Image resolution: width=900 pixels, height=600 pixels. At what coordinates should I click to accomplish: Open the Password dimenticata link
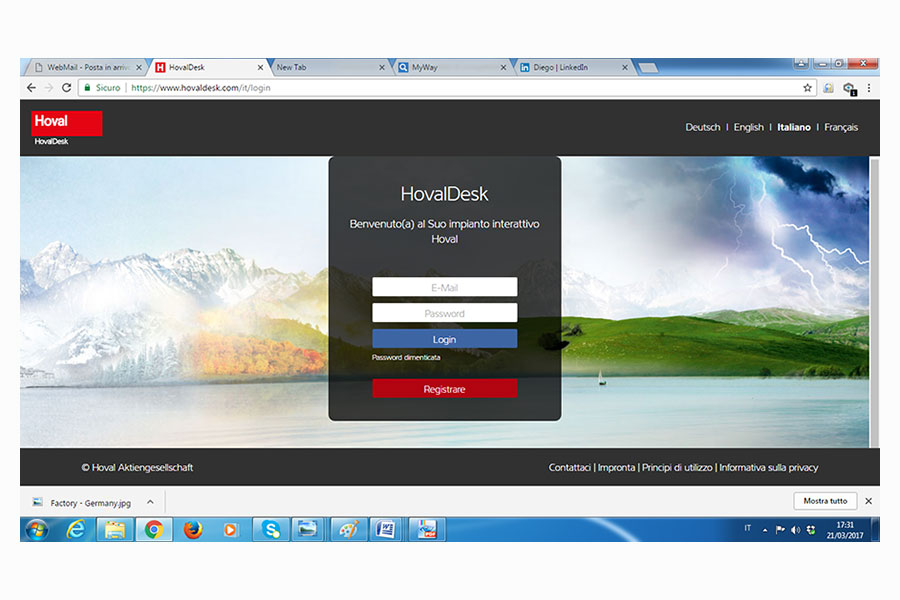coord(406,357)
